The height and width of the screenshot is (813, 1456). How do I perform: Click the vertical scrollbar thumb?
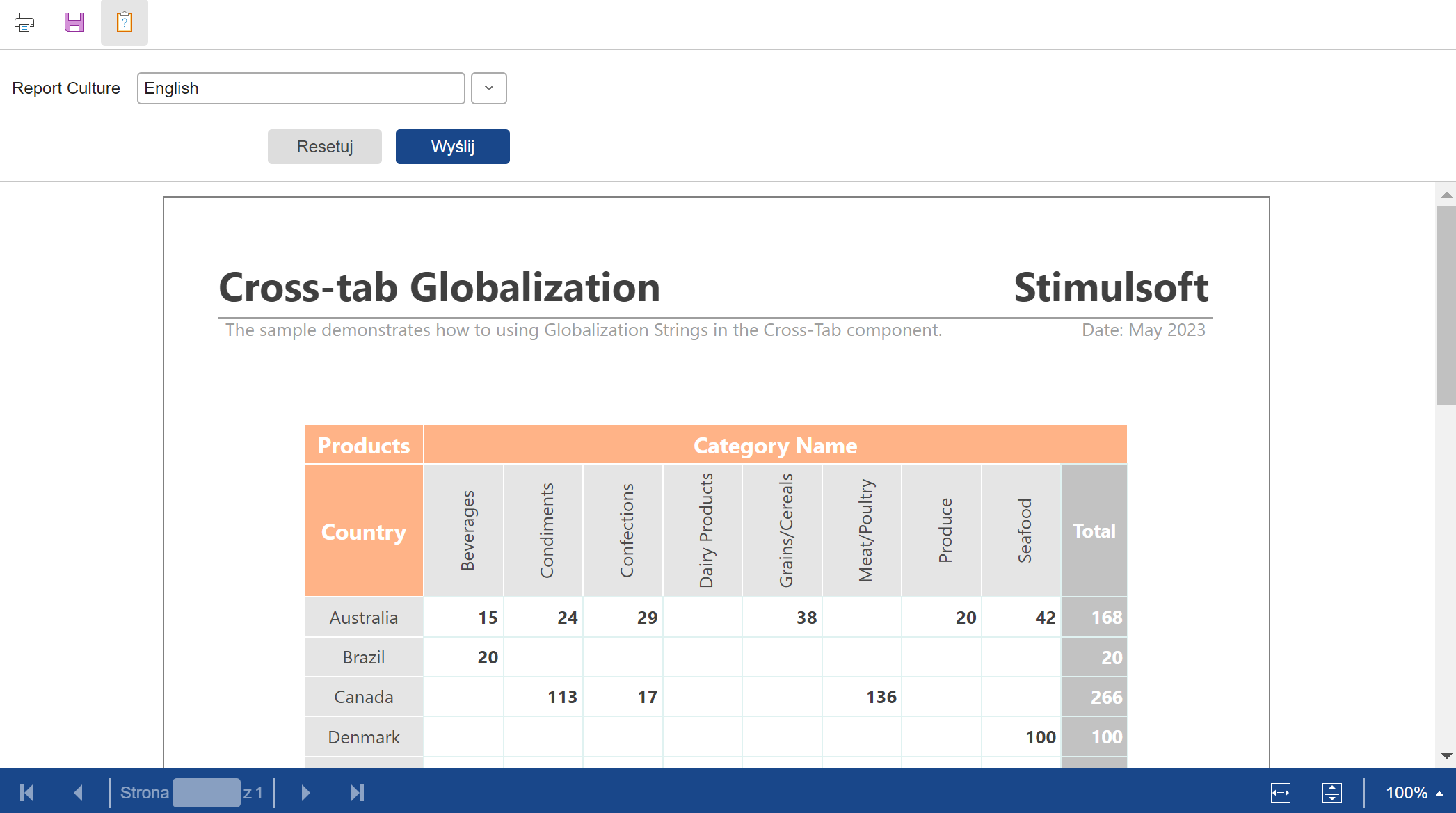[1446, 305]
